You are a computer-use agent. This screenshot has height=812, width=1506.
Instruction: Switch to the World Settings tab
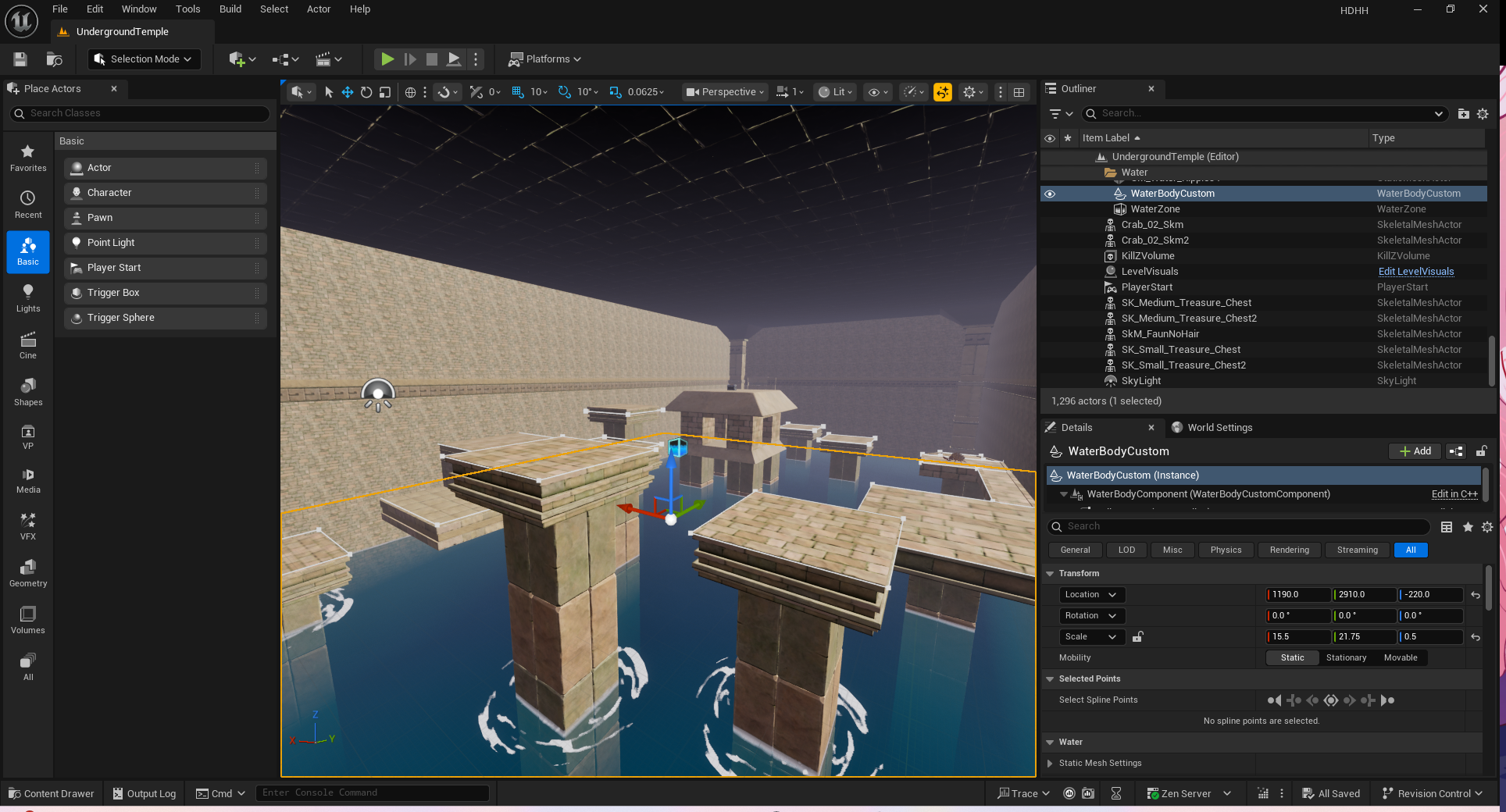[x=1219, y=428]
